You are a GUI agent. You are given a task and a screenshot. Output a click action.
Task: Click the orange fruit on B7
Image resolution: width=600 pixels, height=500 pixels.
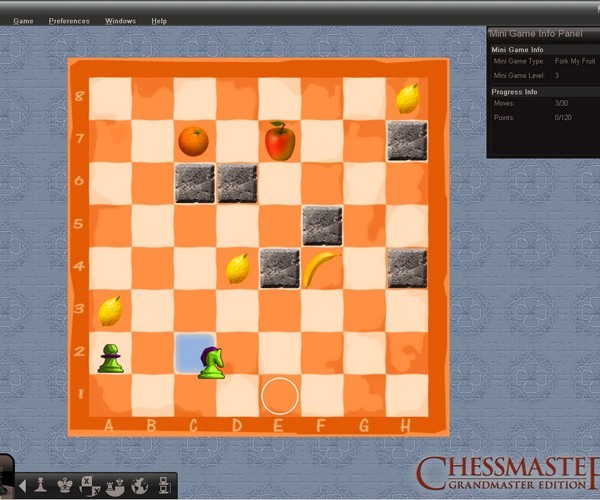click(x=193, y=141)
